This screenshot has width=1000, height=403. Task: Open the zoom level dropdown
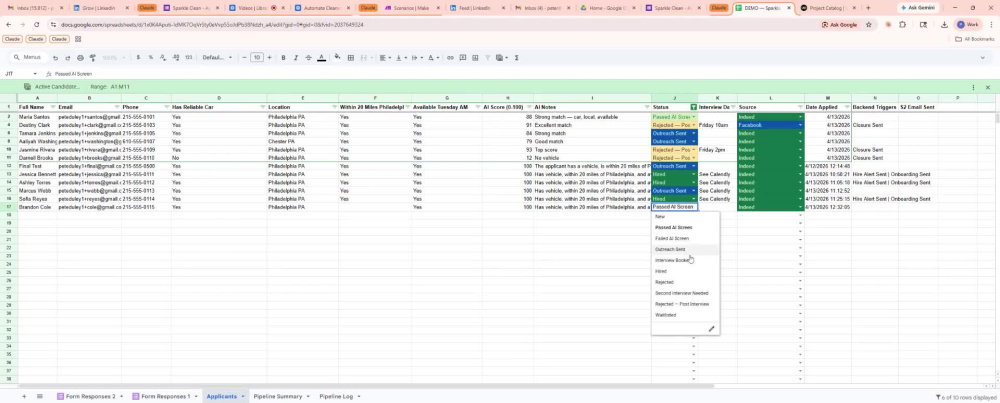pos(113,57)
